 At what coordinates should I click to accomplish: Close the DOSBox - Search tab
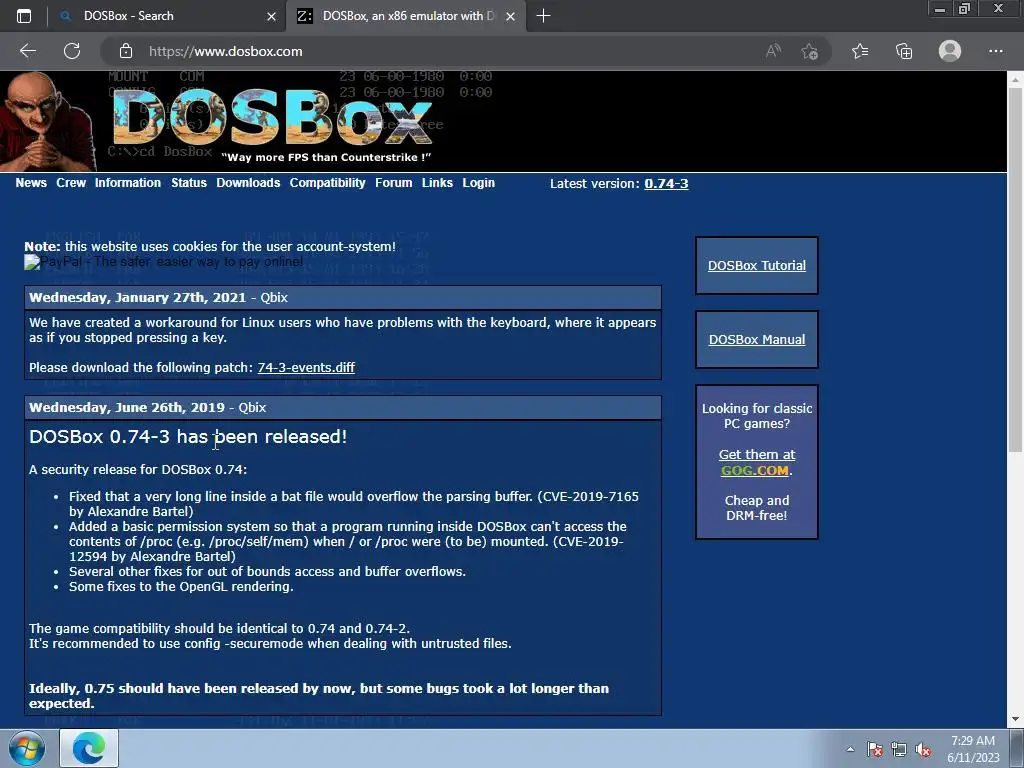point(272,16)
